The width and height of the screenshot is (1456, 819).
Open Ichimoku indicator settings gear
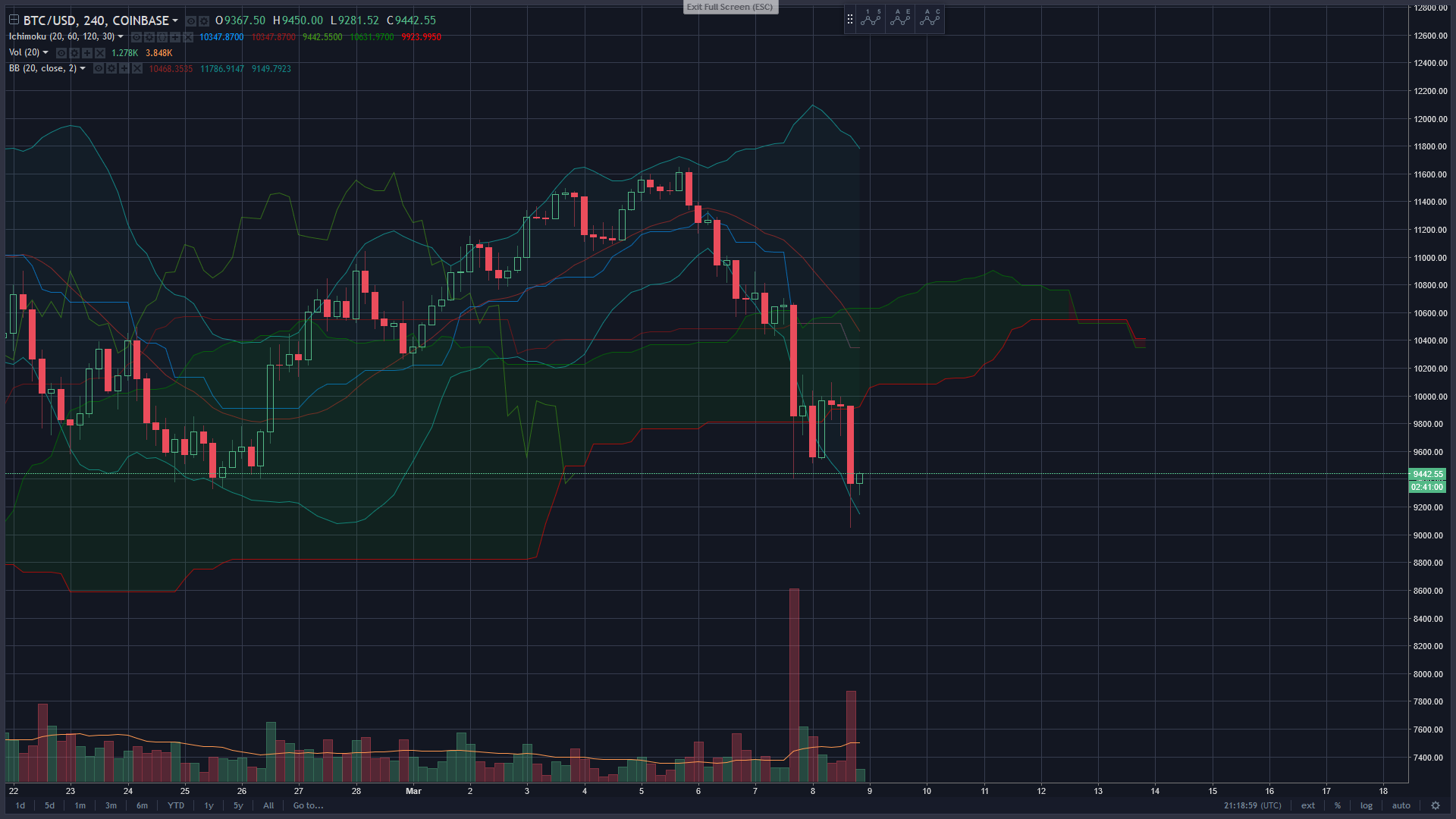point(149,37)
